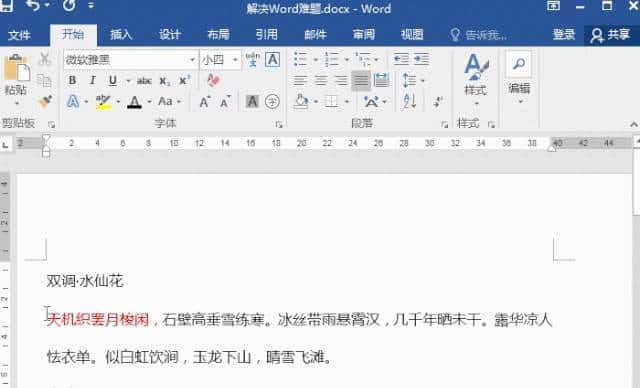This screenshot has width=640, height=388.
Task: Open the 文件 menu tab
Action: click(x=19, y=35)
